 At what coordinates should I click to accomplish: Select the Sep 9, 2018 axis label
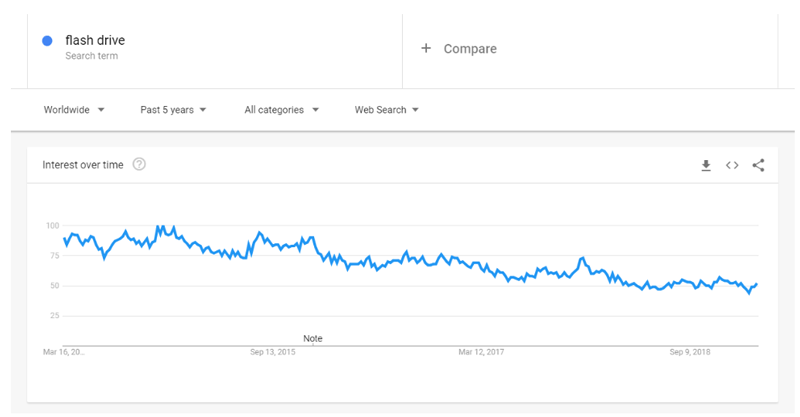[690, 352]
